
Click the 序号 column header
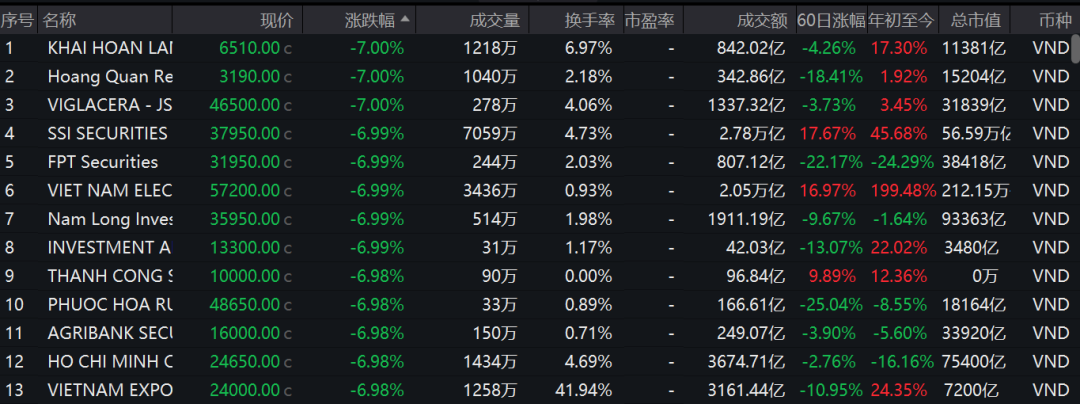pyautogui.click(x=18, y=20)
